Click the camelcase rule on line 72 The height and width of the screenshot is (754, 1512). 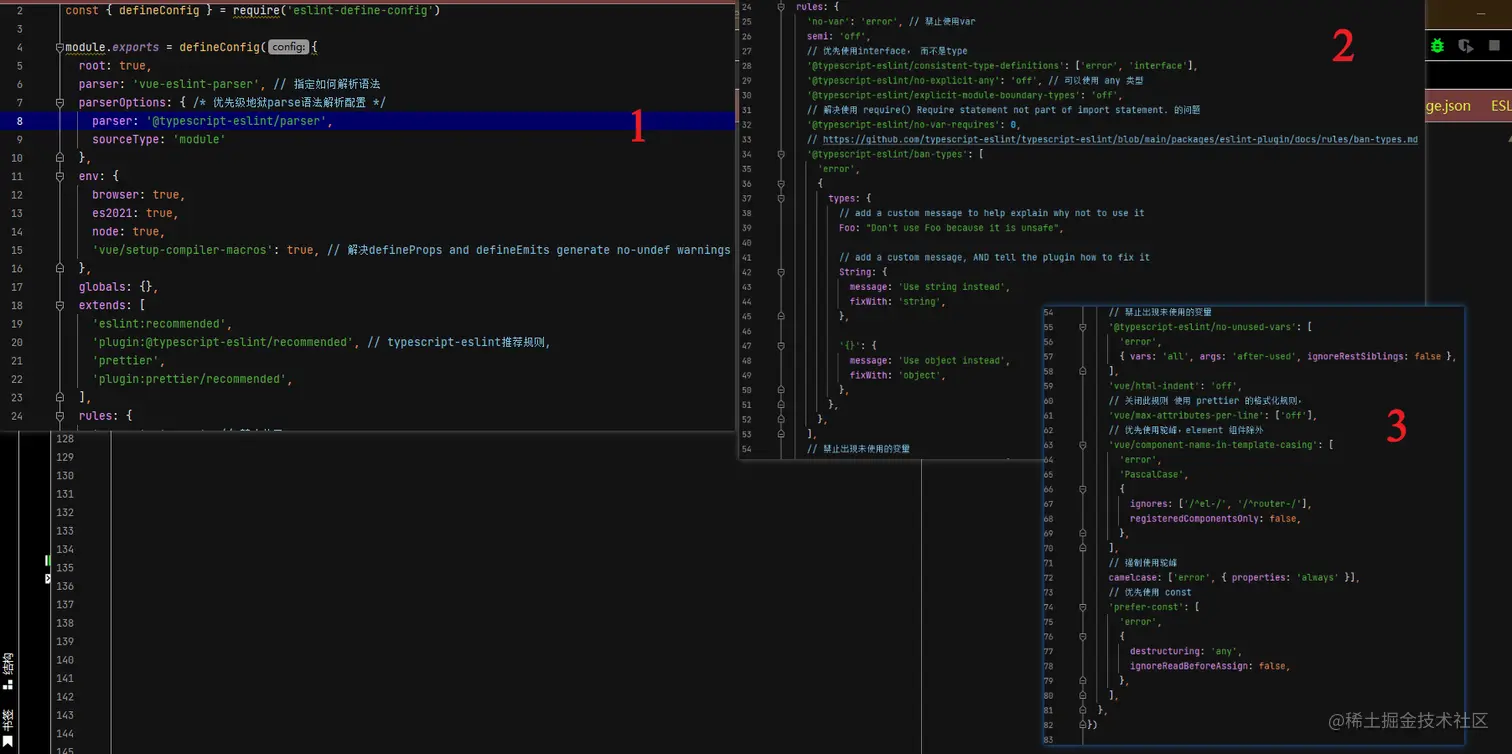point(1234,578)
